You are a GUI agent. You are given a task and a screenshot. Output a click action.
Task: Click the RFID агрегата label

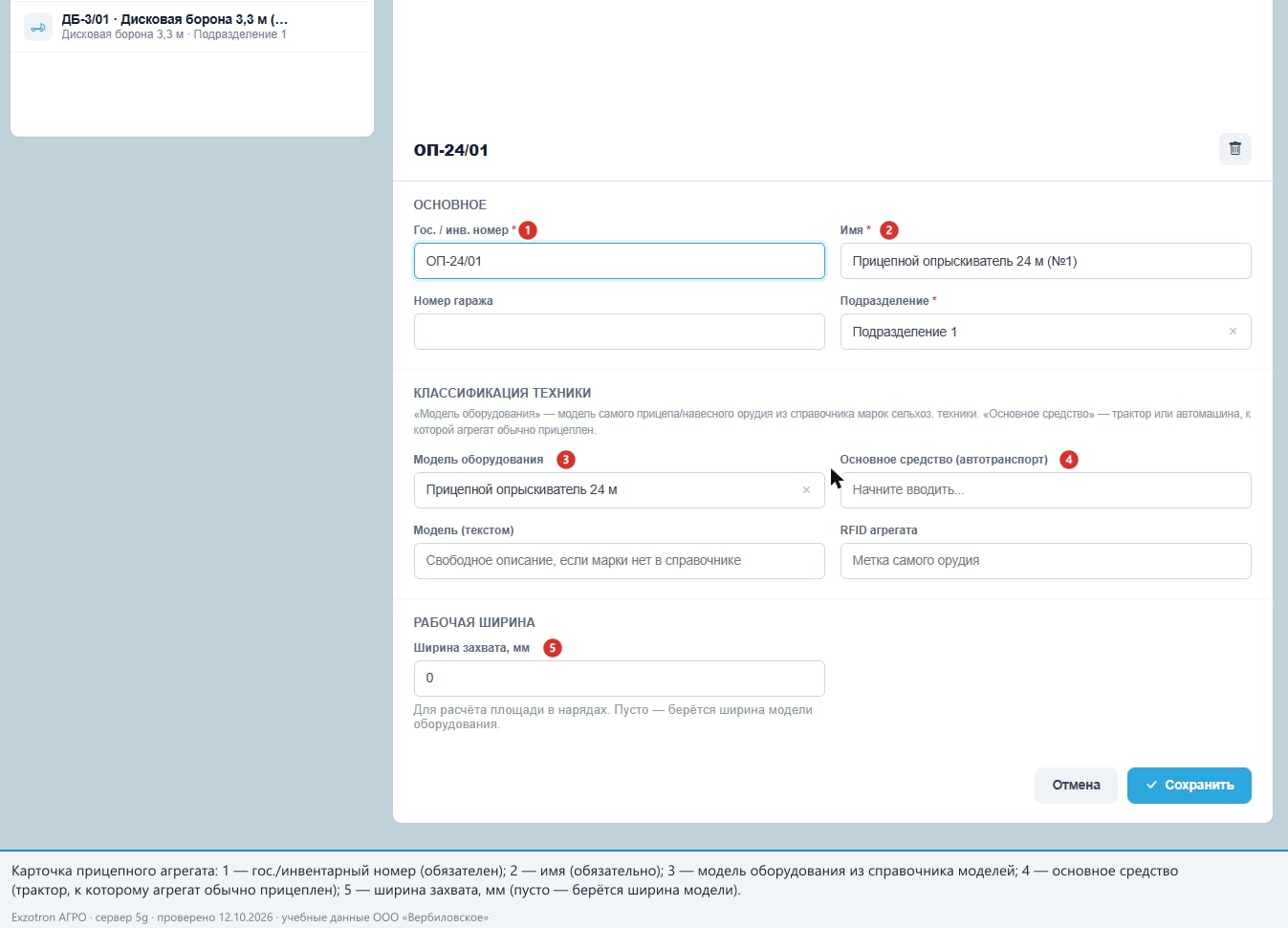coord(878,530)
